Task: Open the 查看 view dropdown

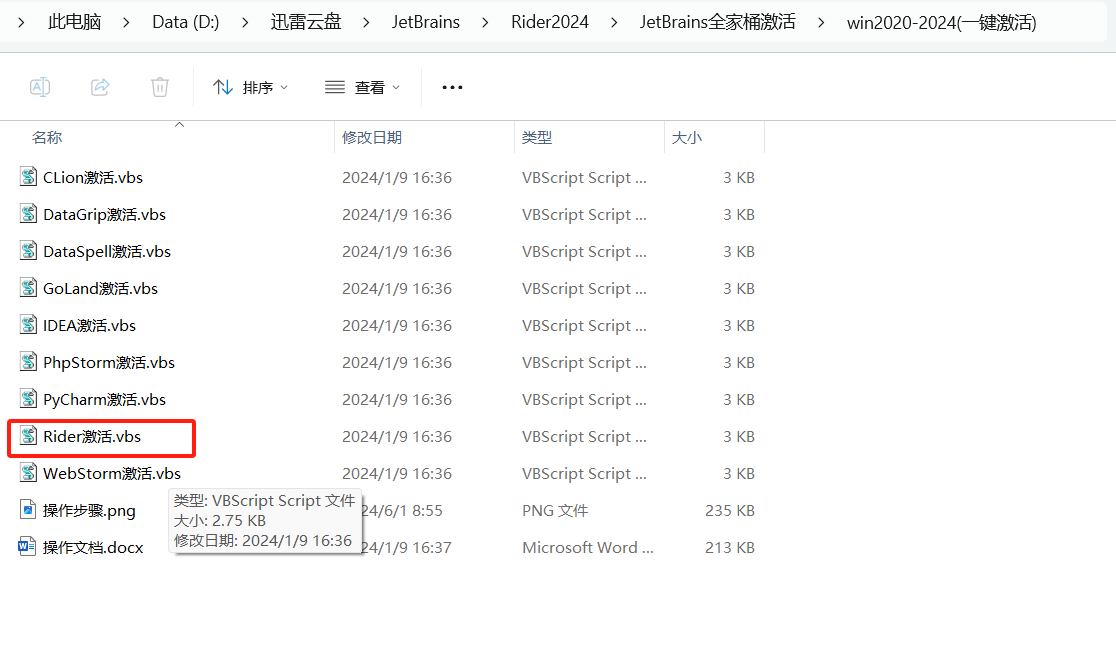Action: pyautogui.click(x=362, y=87)
